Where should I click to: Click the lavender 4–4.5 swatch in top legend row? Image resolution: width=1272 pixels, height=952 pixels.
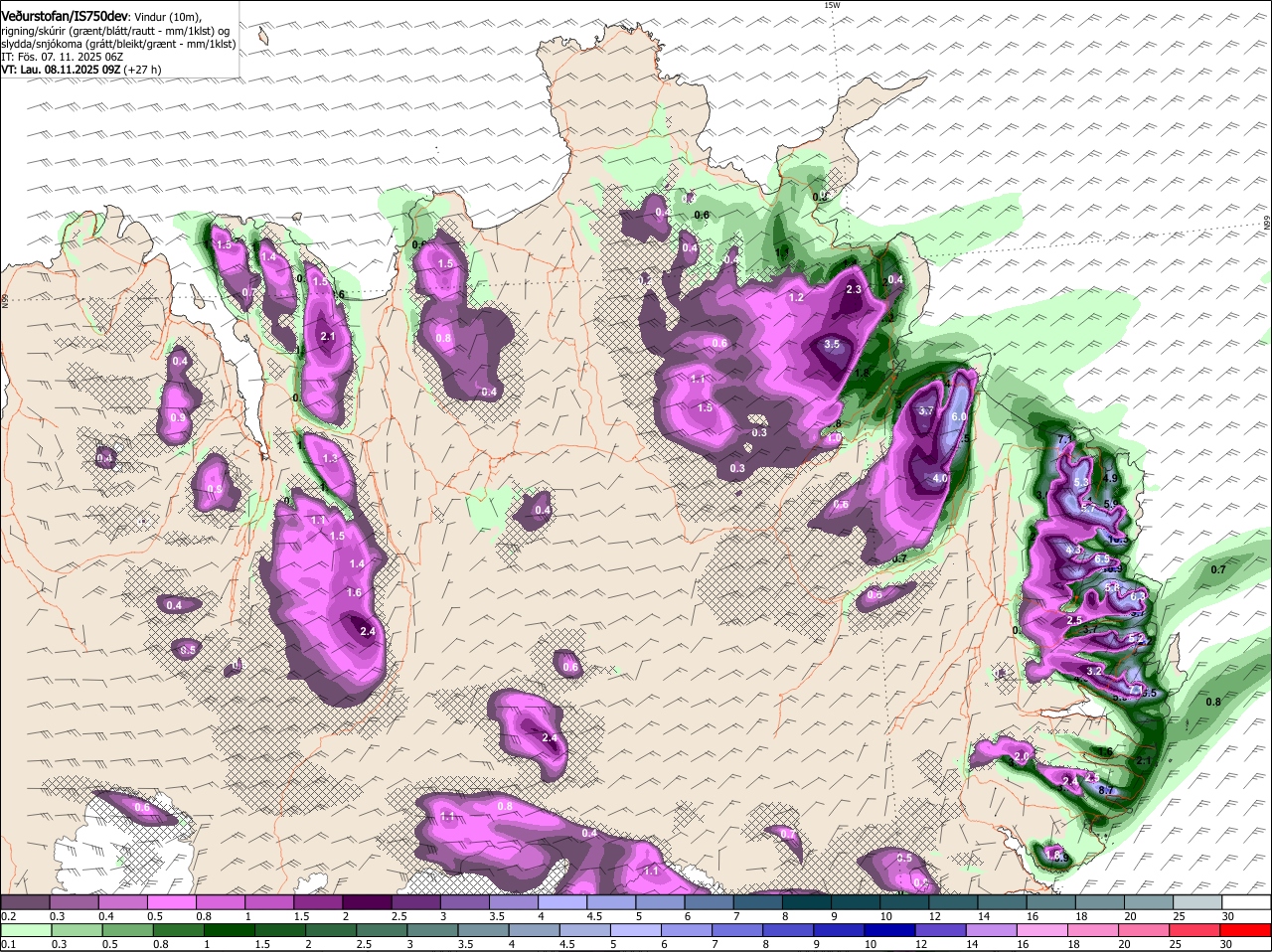(564, 900)
